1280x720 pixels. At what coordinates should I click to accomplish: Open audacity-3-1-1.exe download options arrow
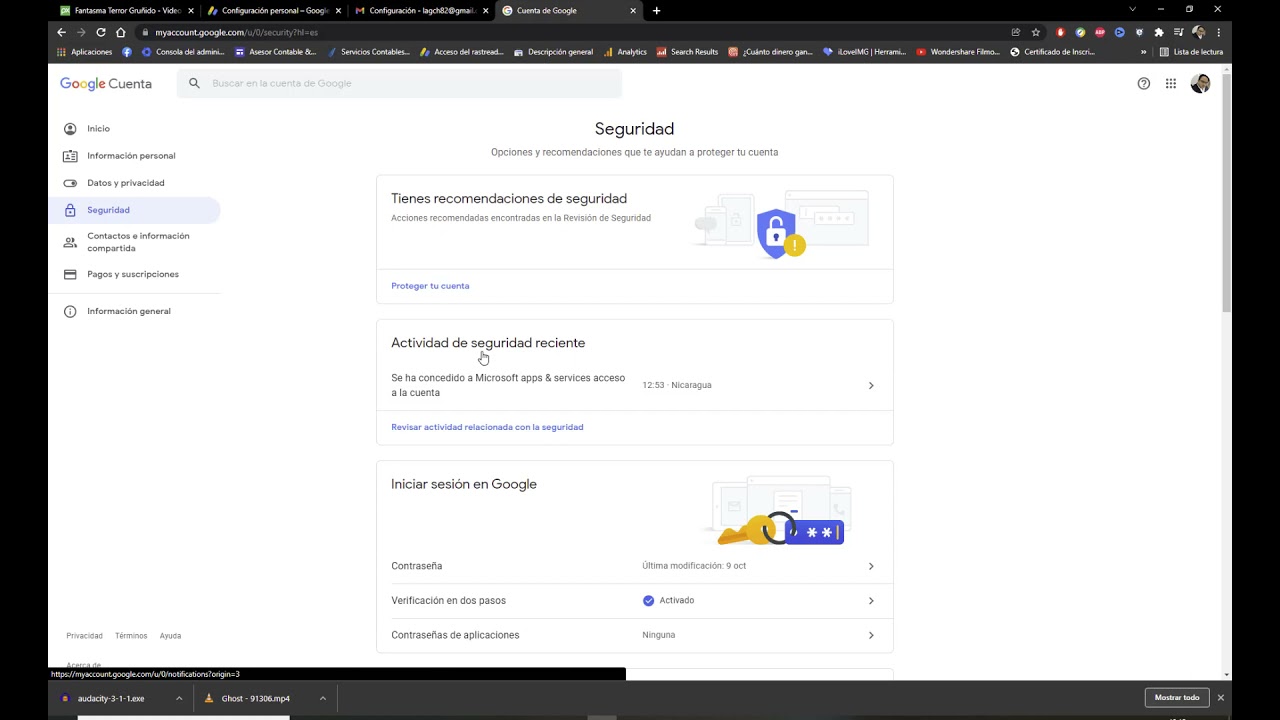(x=179, y=698)
